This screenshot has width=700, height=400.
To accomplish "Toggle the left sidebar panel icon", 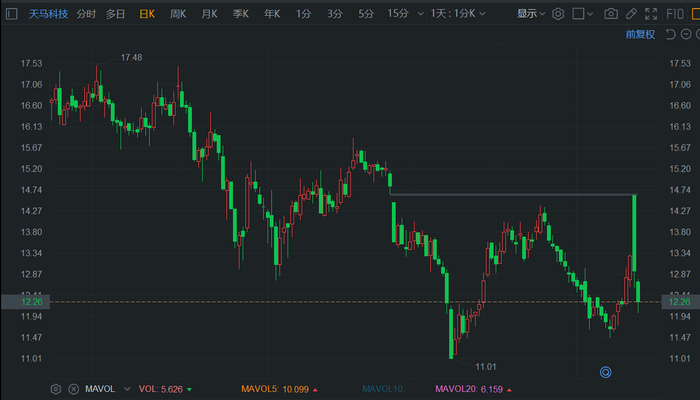I will click(11, 14).
